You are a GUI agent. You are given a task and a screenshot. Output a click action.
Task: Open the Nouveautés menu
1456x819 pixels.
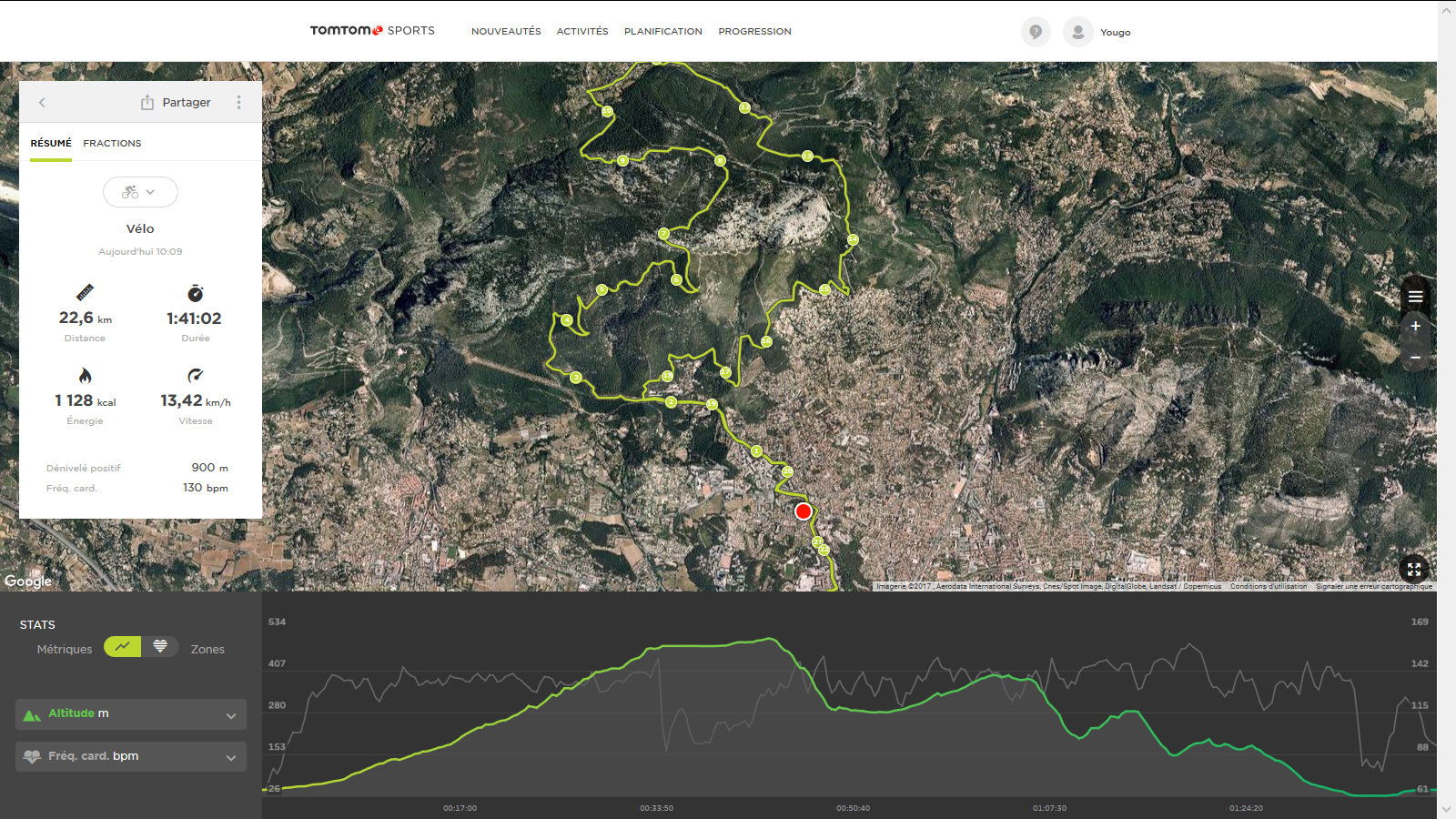(x=506, y=32)
